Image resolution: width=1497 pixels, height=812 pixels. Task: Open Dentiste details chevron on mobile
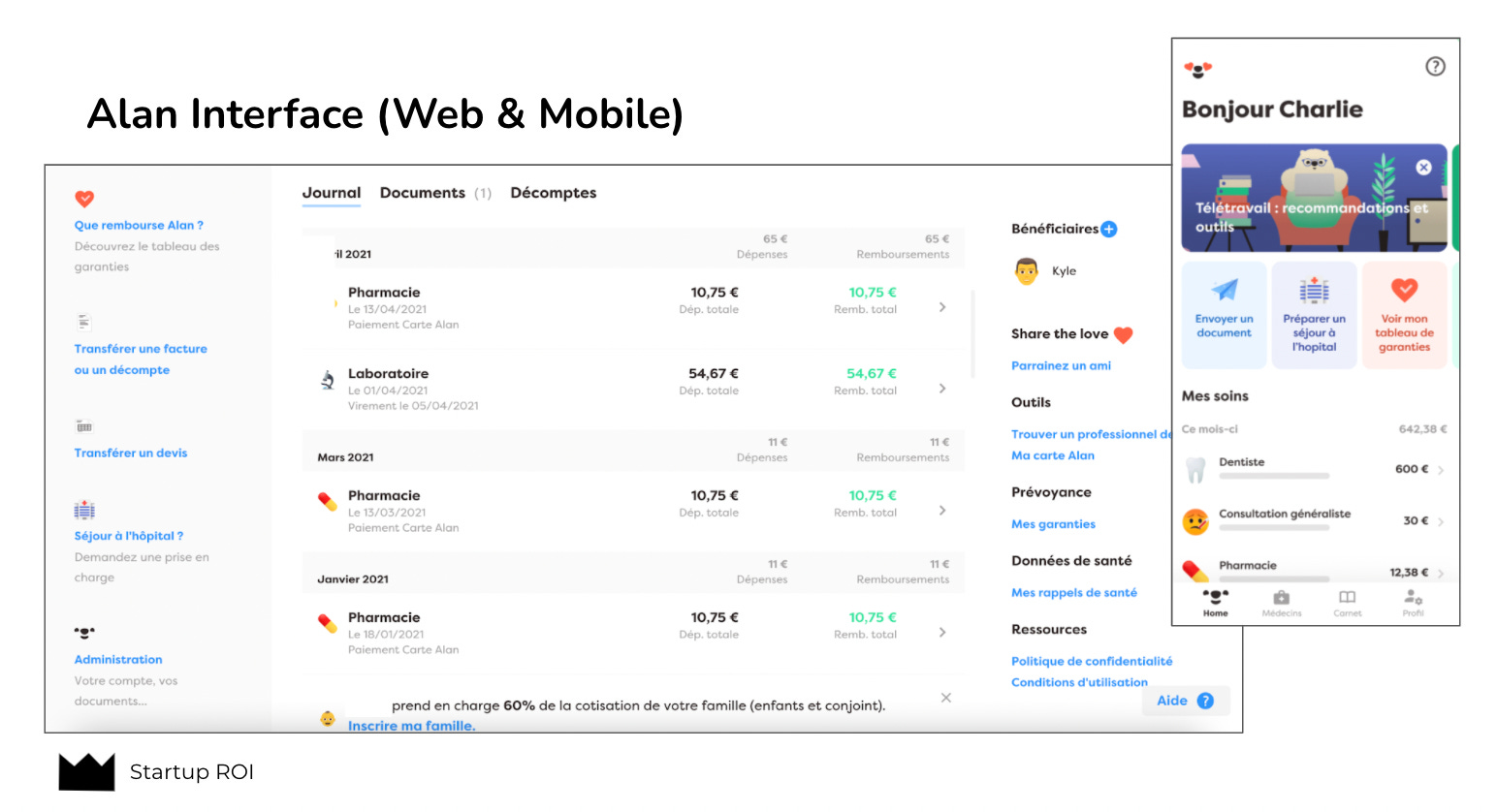(1441, 470)
